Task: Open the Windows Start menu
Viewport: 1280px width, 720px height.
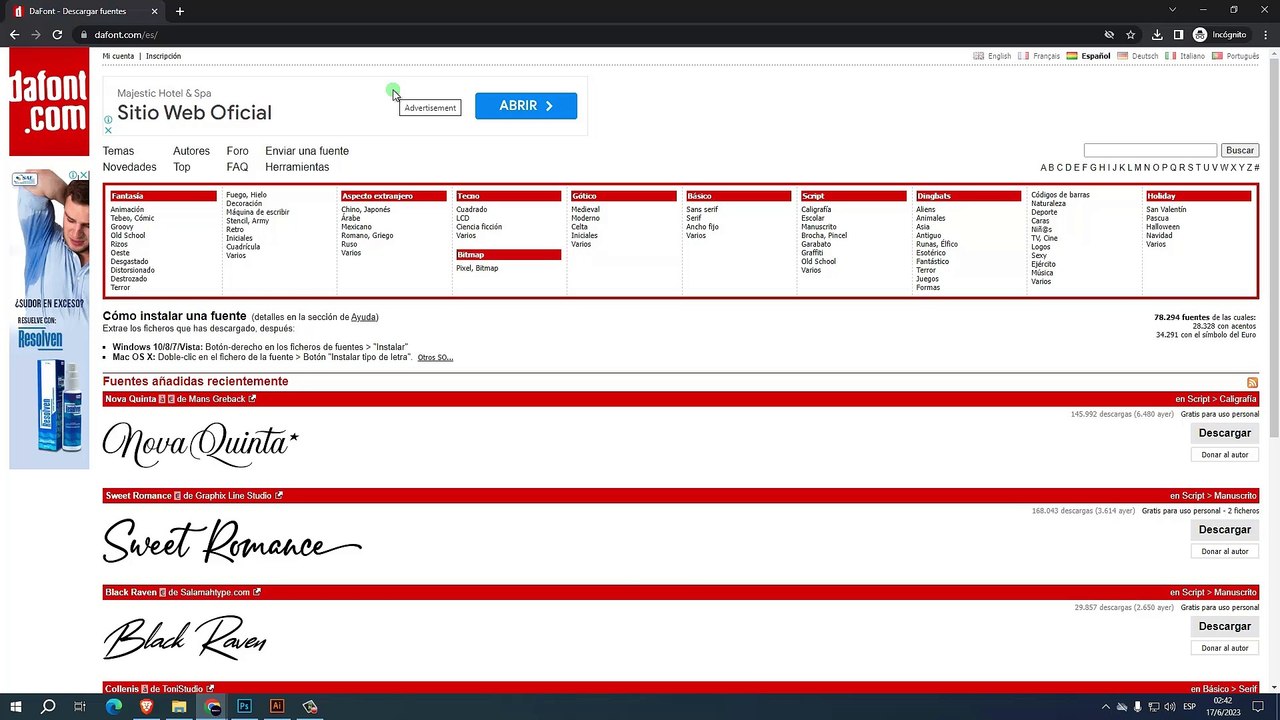Action: 15,707
